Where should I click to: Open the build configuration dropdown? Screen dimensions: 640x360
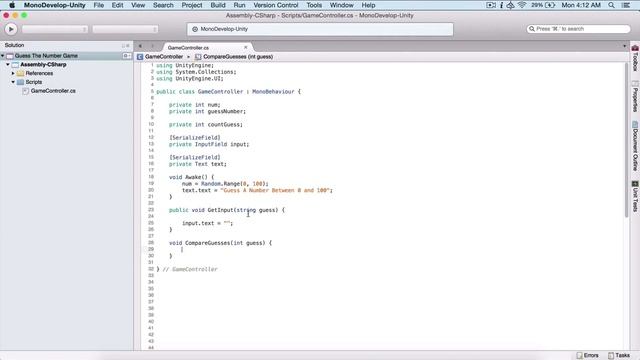click(x=55, y=29)
